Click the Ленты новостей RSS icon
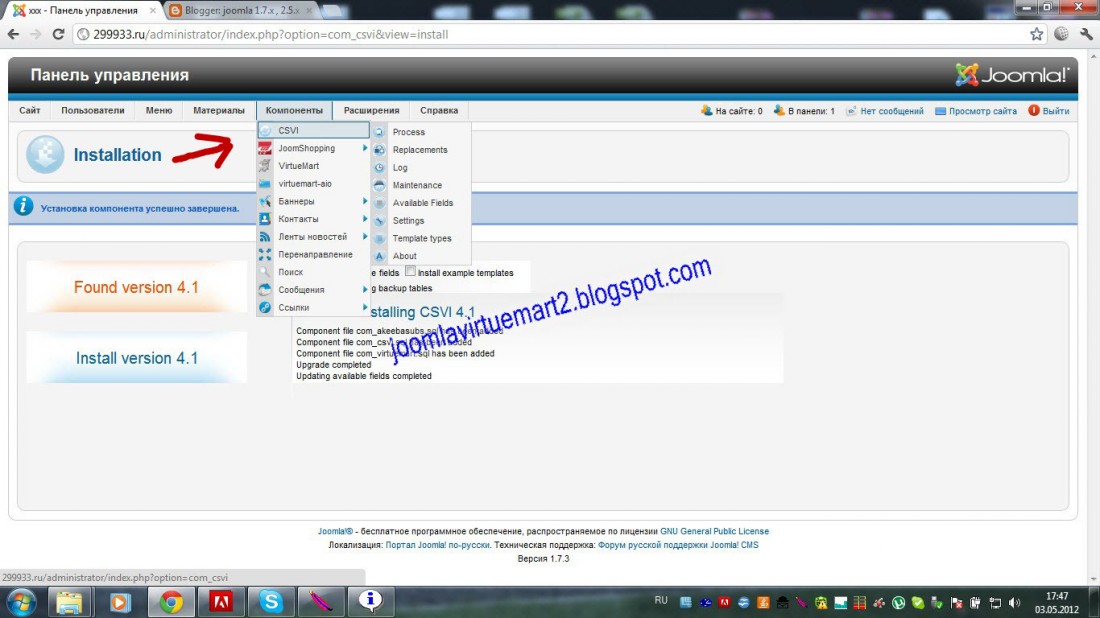1100x618 pixels. pos(265,236)
